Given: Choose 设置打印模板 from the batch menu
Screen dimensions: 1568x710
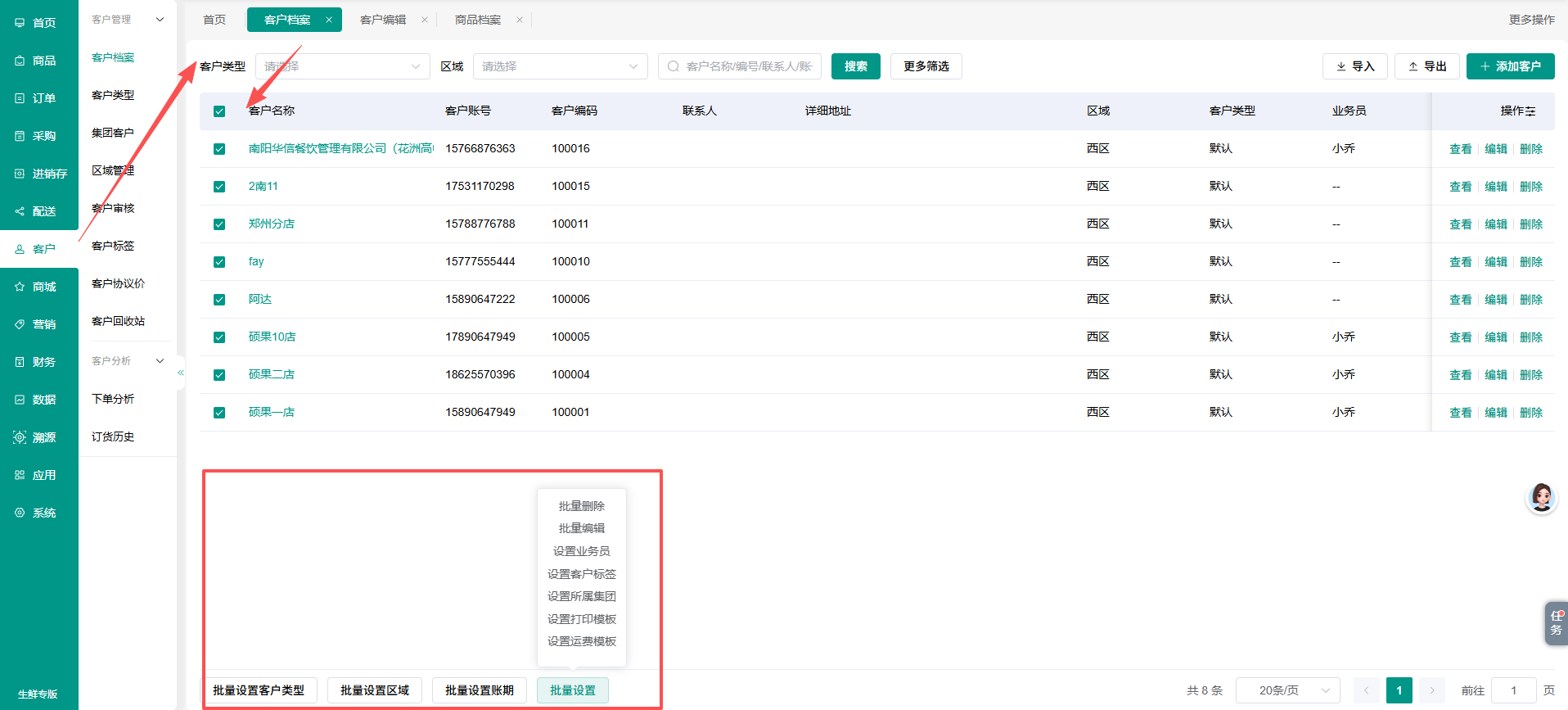Looking at the screenshot, I should coord(582,619).
